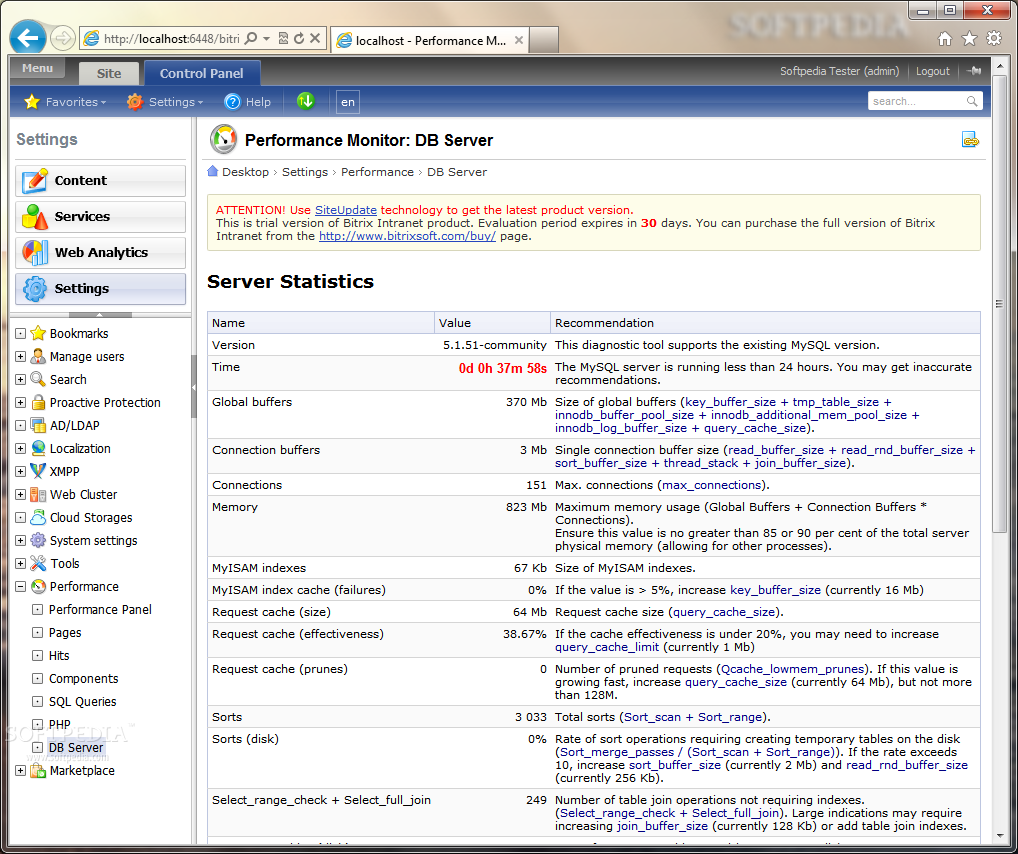Click the Bookmarks star icon in tree

coord(38,333)
